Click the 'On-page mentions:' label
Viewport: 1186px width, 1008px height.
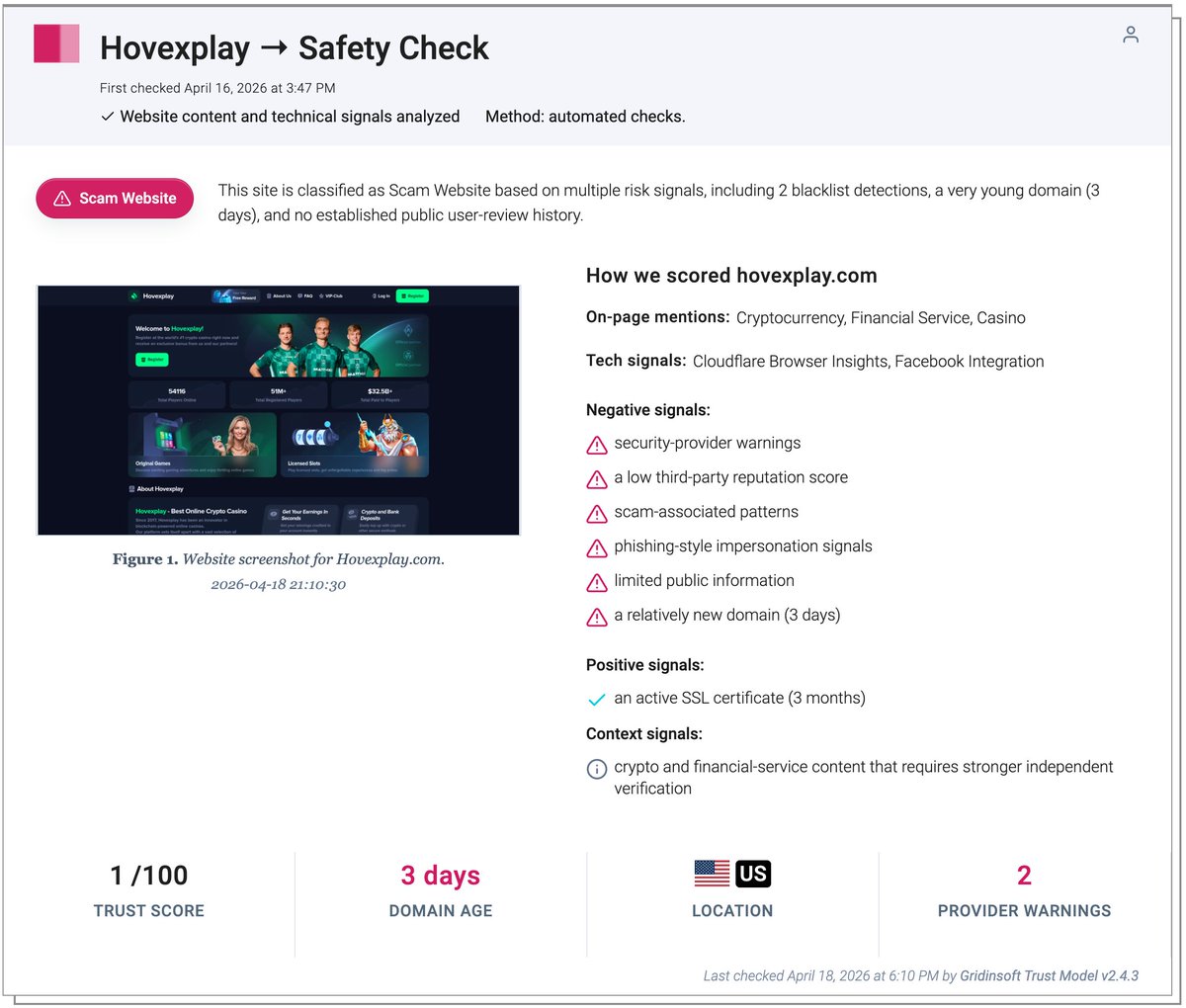coord(658,317)
